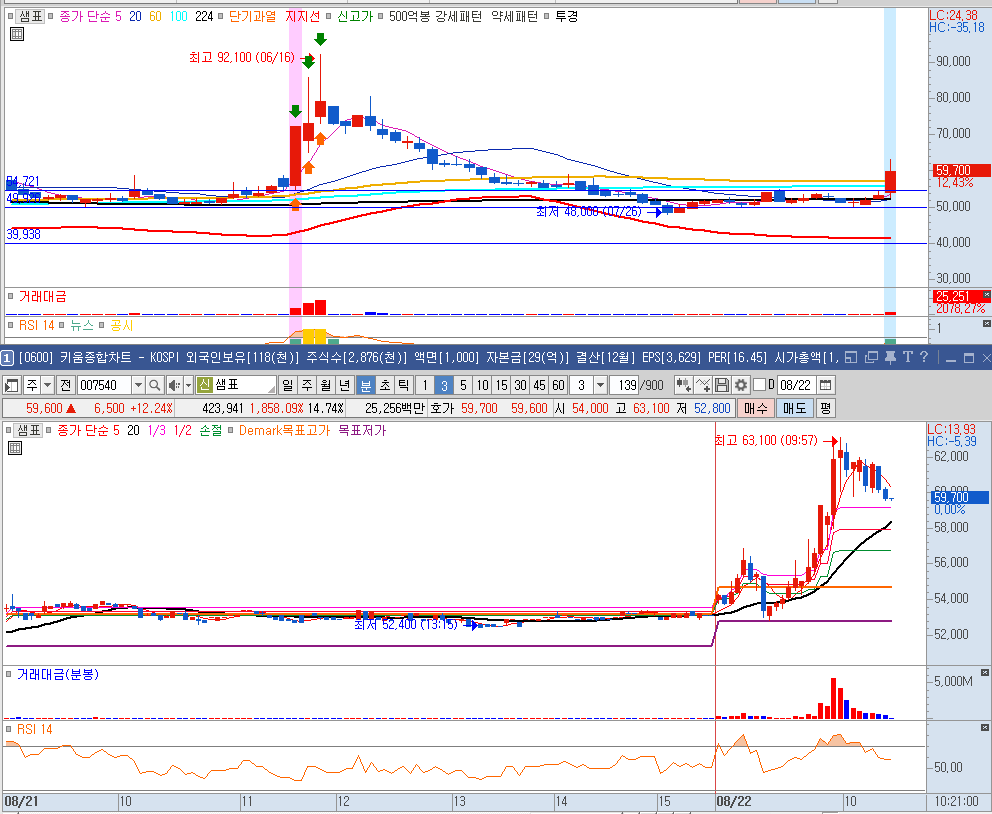This screenshot has width=992, height=814.
Task: Toggle the 신고가 indicator marker
Action: [x=329, y=16]
